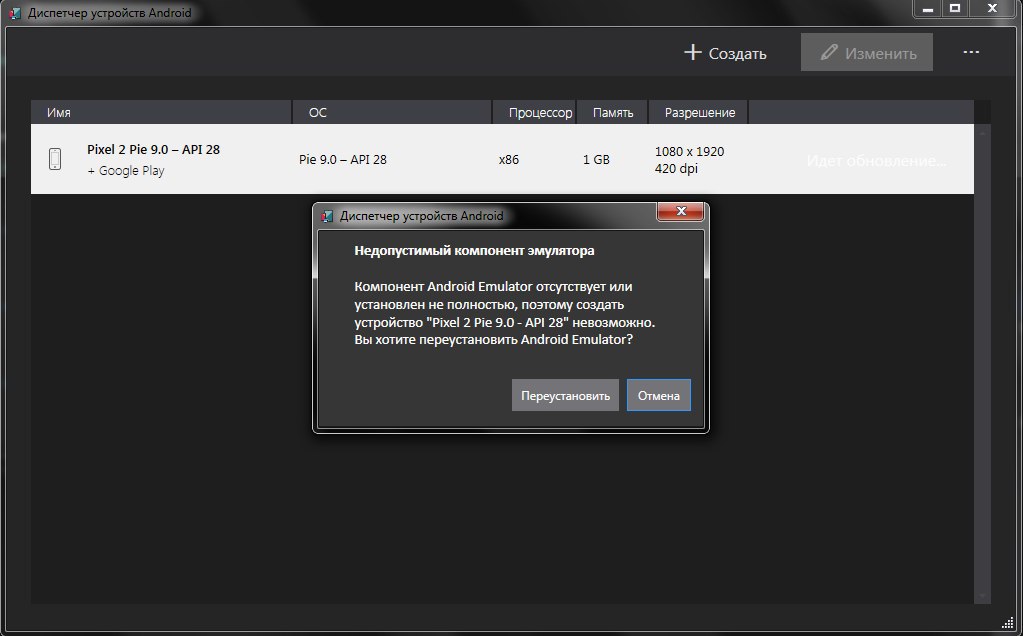The height and width of the screenshot is (636, 1023).
Task: Click the + Google Play label
Action: (x=126, y=171)
